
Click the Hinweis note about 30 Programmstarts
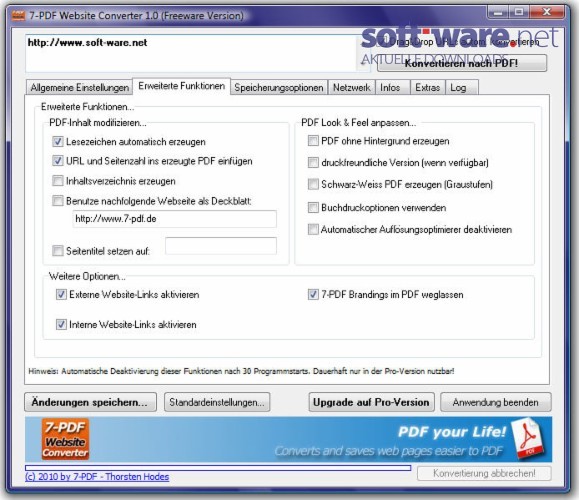241,371
